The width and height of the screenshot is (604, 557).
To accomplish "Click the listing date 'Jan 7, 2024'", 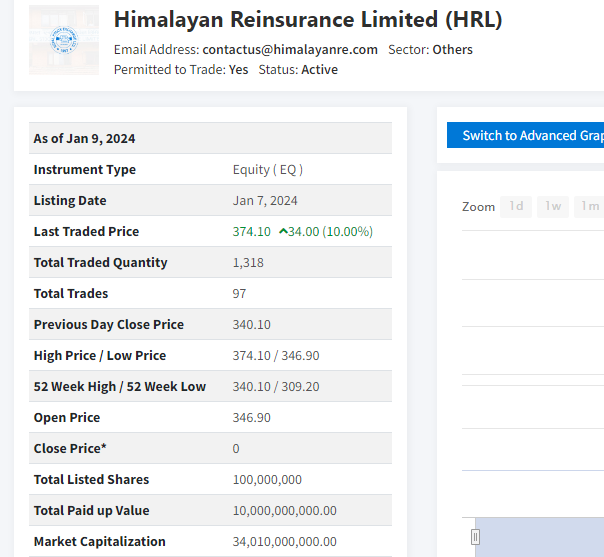I will (265, 201).
